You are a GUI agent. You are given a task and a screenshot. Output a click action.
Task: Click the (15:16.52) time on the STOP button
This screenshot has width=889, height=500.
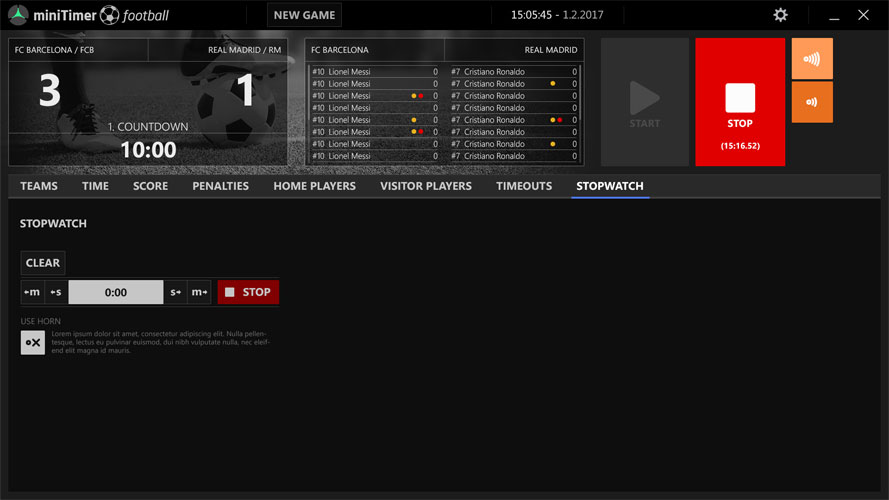tap(740, 146)
